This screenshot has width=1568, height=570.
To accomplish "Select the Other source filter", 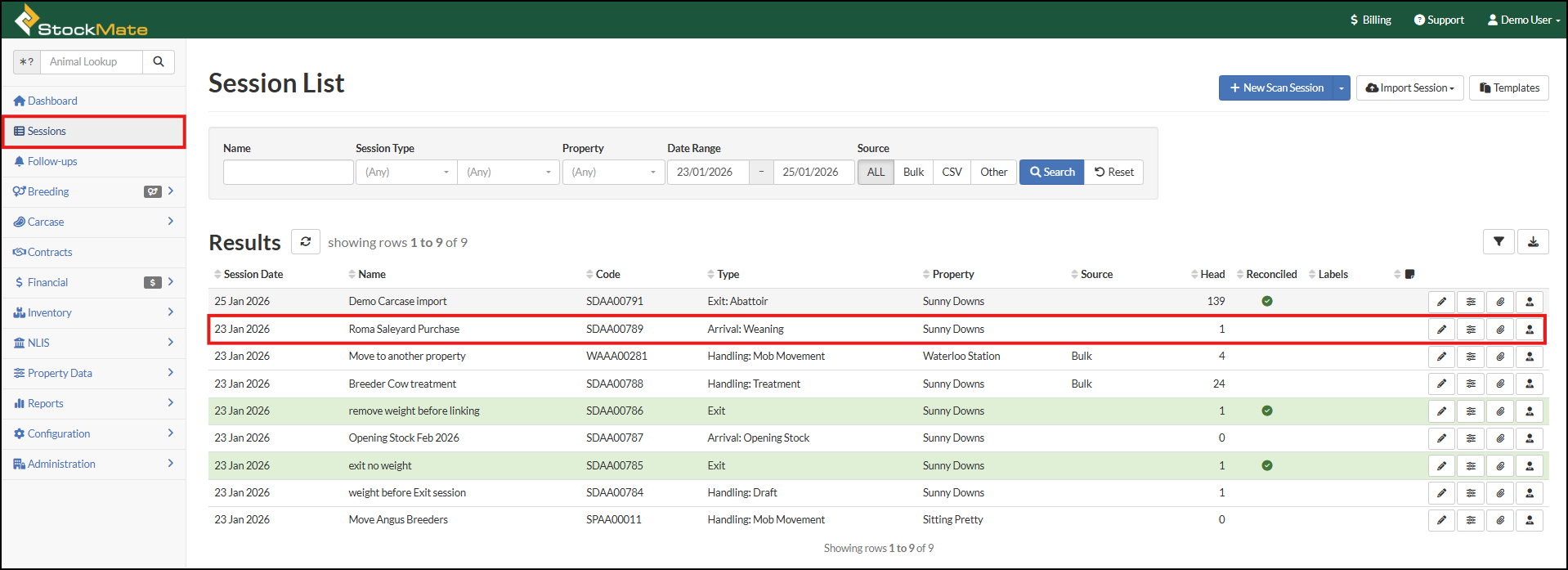I will coord(993,173).
